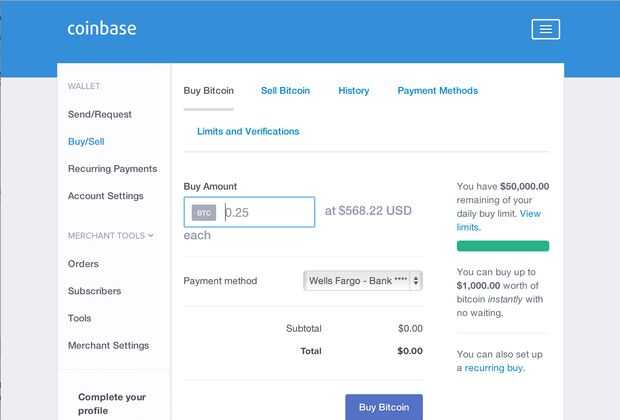Switch to the Sell Bitcoin tab
Image resolution: width=620 pixels, height=420 pixels.
pos(285,91)
